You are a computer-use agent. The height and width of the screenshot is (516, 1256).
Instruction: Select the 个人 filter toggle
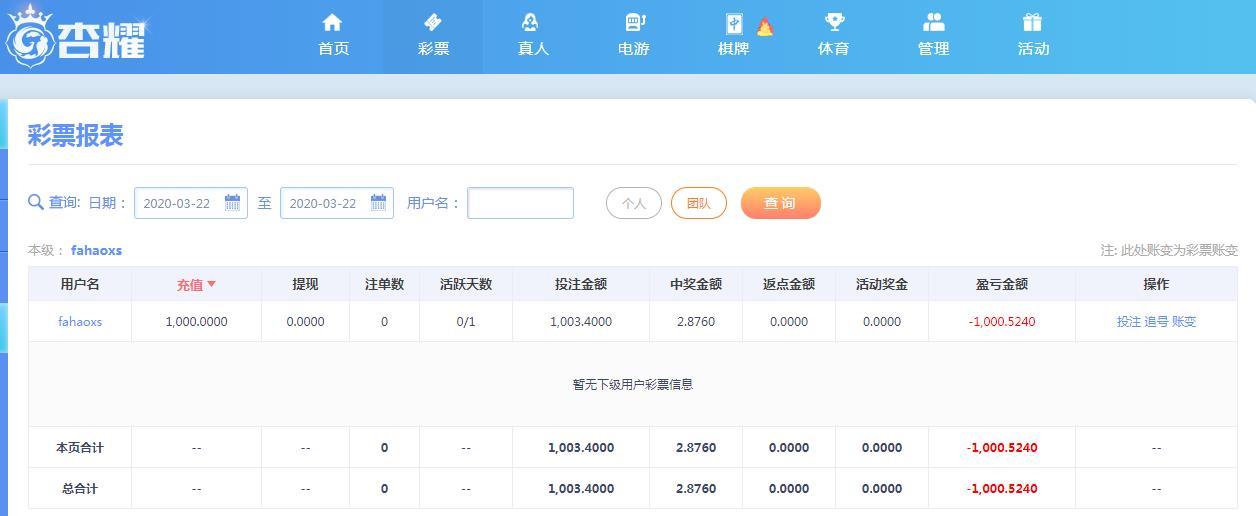[634, 203]
